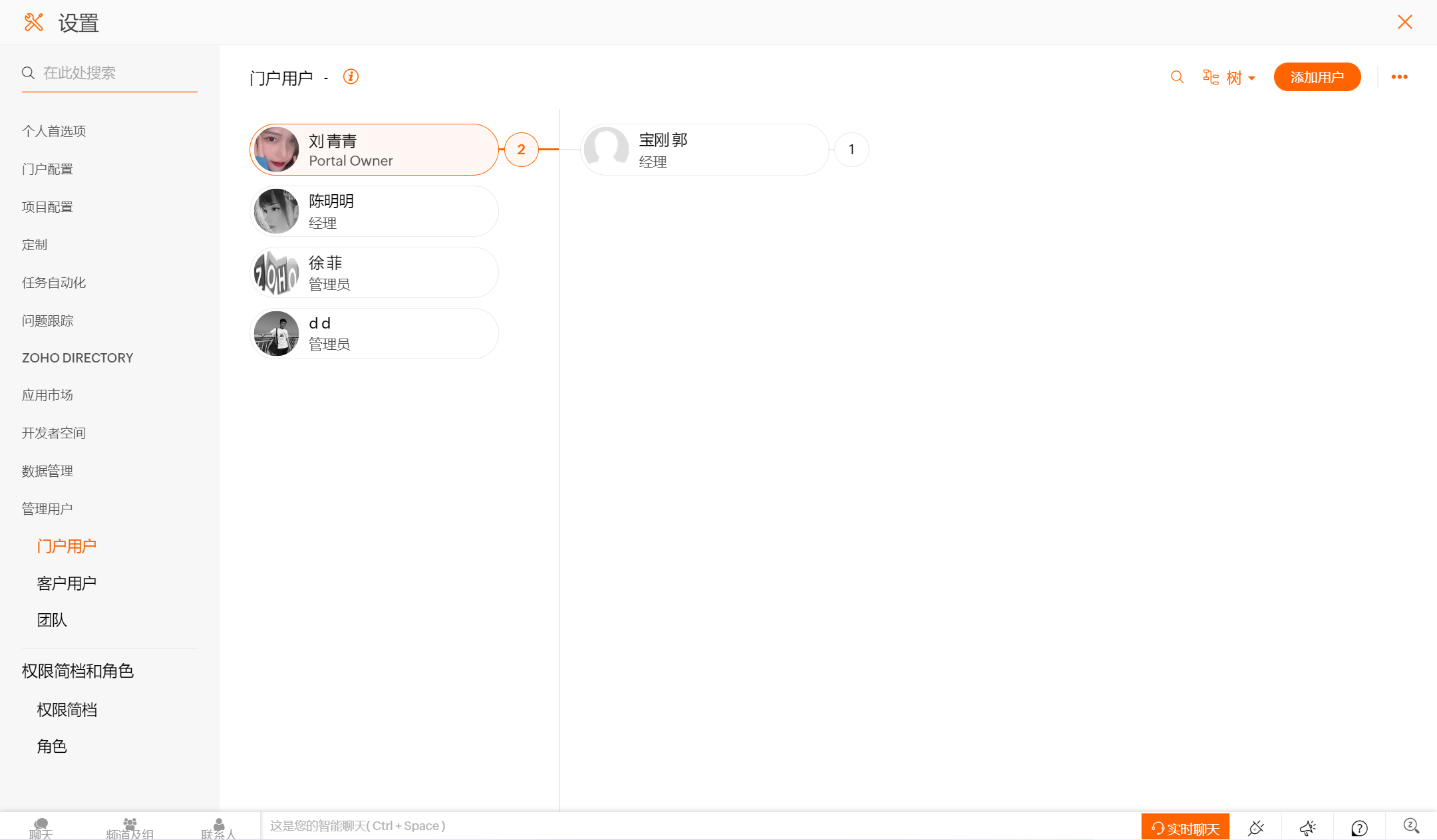
Task: Go to 客户用户 in sidebar
Action: 67,583
